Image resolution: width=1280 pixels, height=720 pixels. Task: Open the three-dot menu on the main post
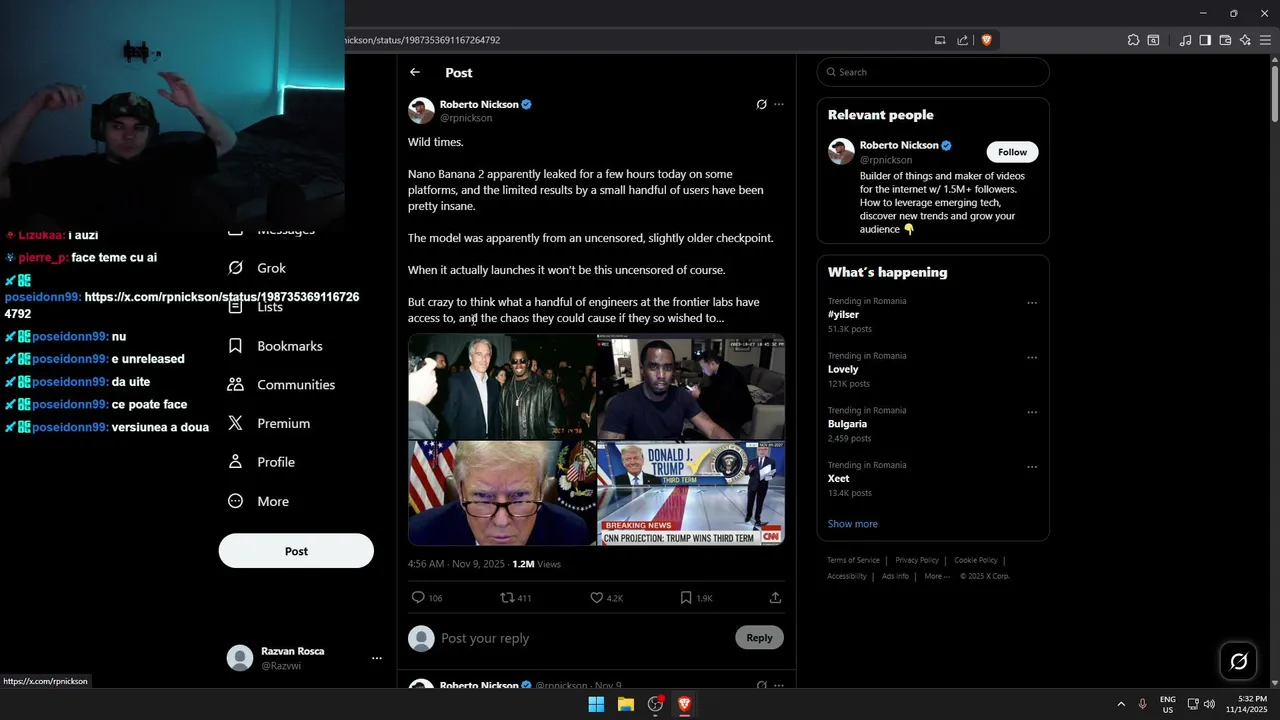pos(779,104)
